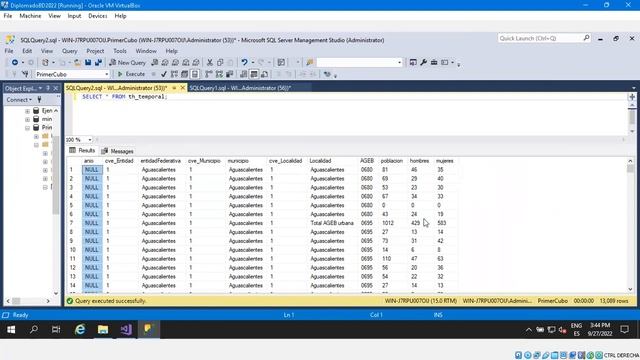Open Visual Studio from taskbar
This screenshot has height=360, width=640.
click(126, 329)
